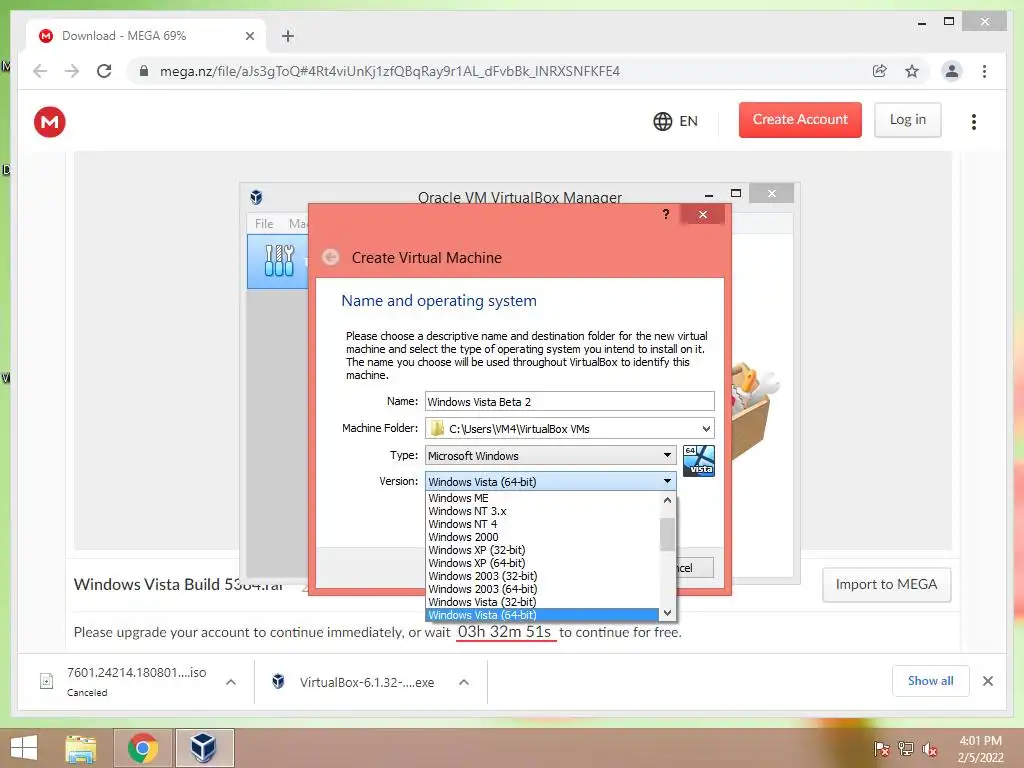Switch to VirtualBox from the taskbar
1024x768 pixels.
tap(204, 748)
